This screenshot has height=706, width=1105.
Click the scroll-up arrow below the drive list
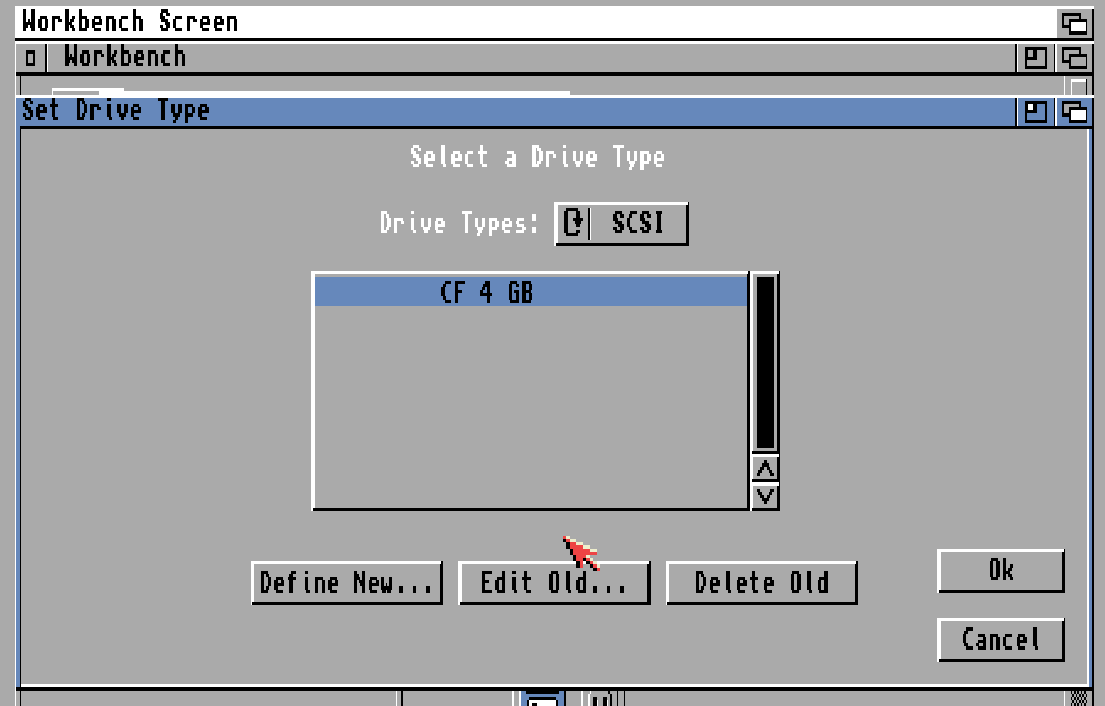(766, 470)
